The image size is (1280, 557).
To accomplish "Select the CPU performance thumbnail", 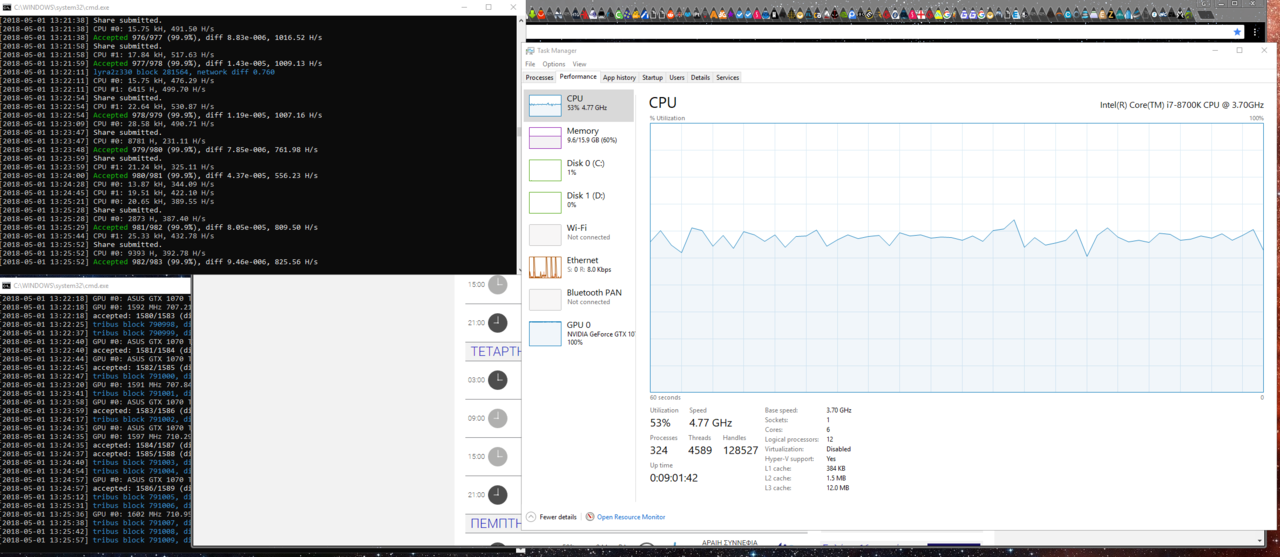I will 545,106.
